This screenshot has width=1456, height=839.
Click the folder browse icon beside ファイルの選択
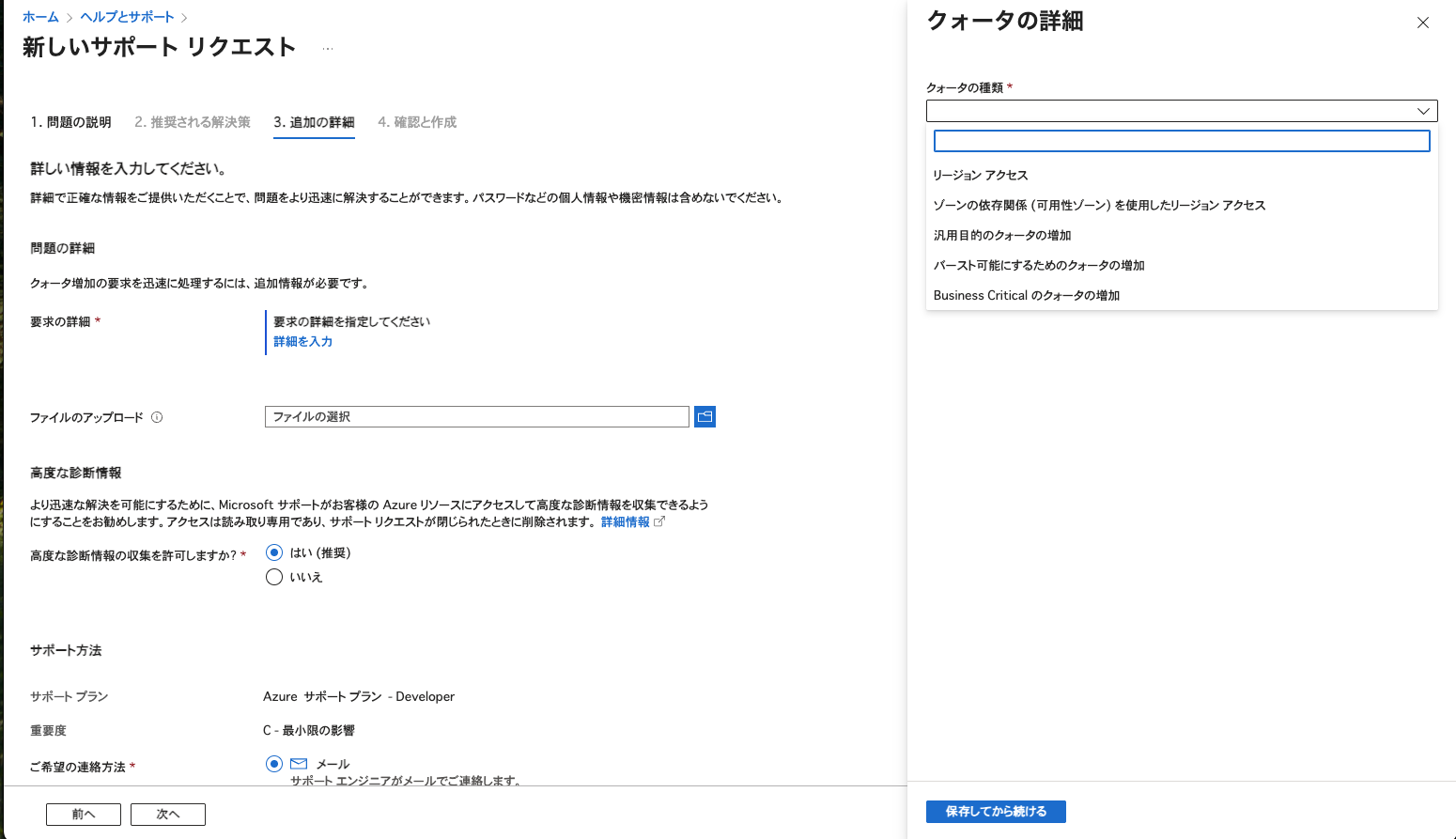click(705, 416)
